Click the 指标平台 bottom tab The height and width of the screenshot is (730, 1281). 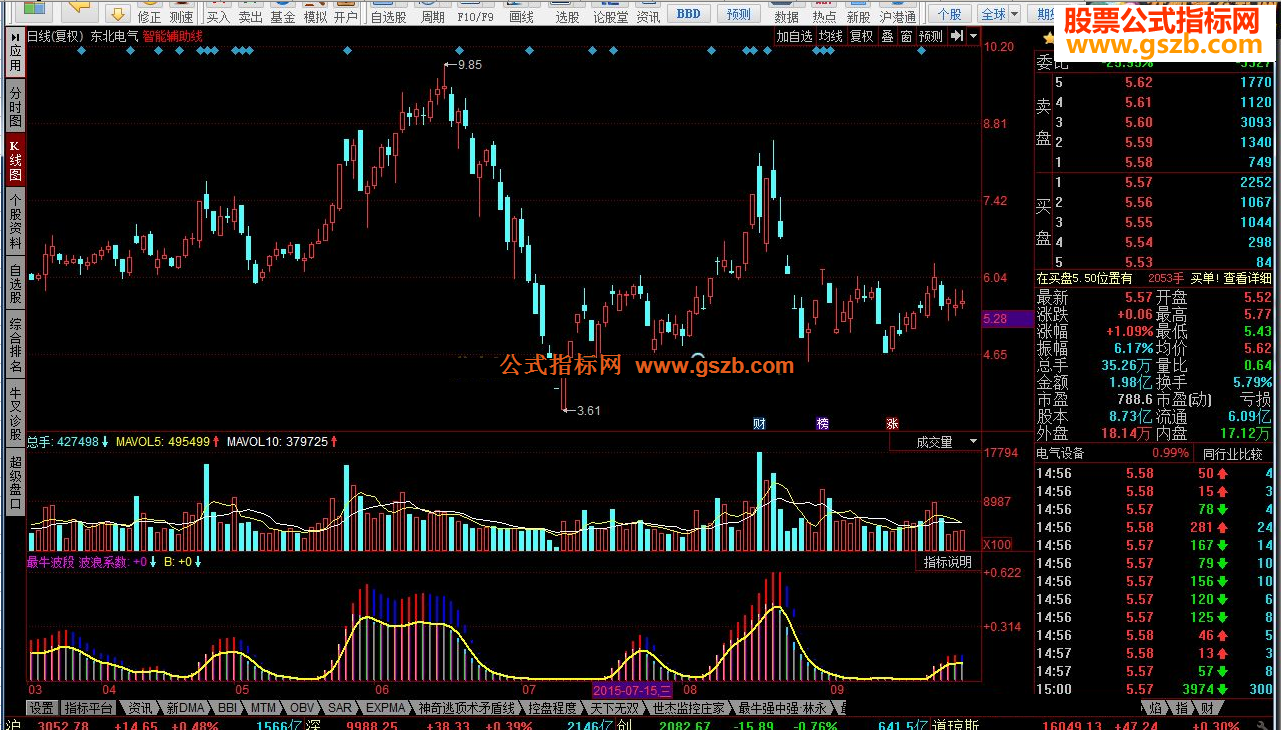[89, 707]
